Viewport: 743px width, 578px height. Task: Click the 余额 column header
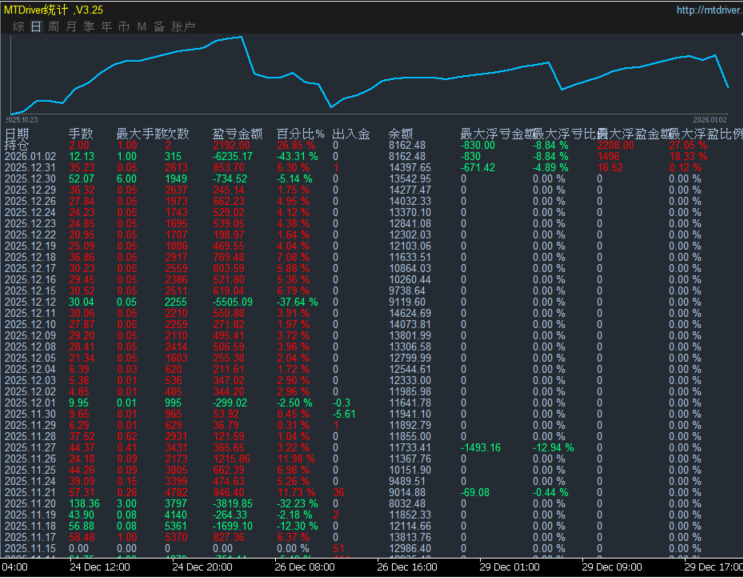pyautogui.click(x=401, y=134)
